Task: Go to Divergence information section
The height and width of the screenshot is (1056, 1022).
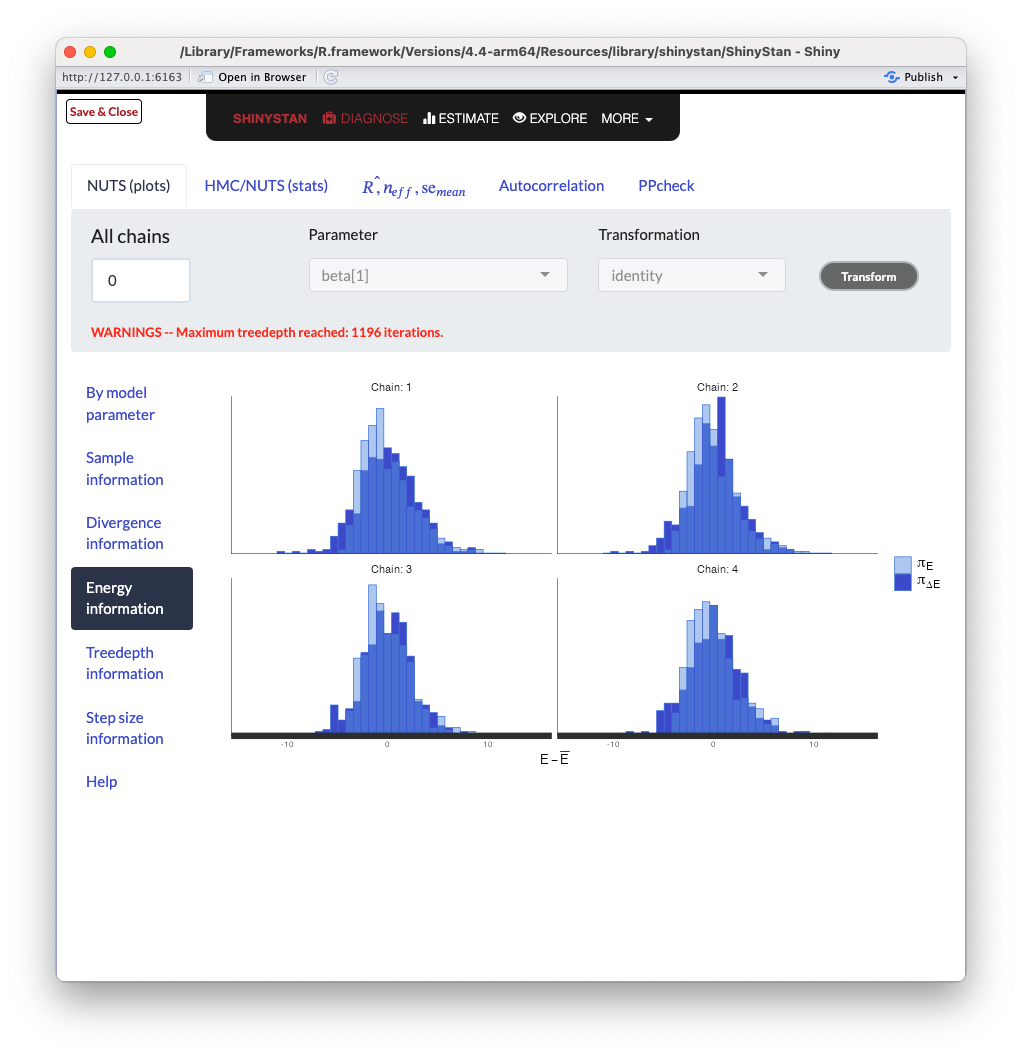Action: [125, 533]
